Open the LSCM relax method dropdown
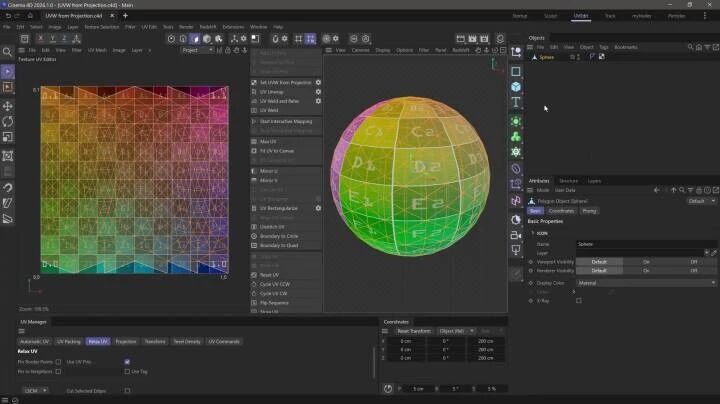 pos(33,390)
